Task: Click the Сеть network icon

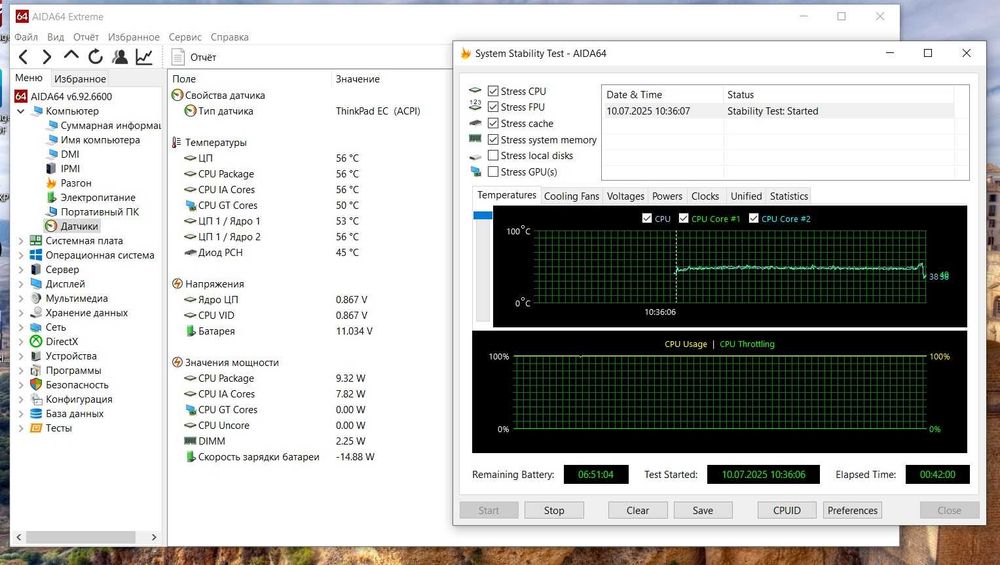Action: [x=36, y=327]
